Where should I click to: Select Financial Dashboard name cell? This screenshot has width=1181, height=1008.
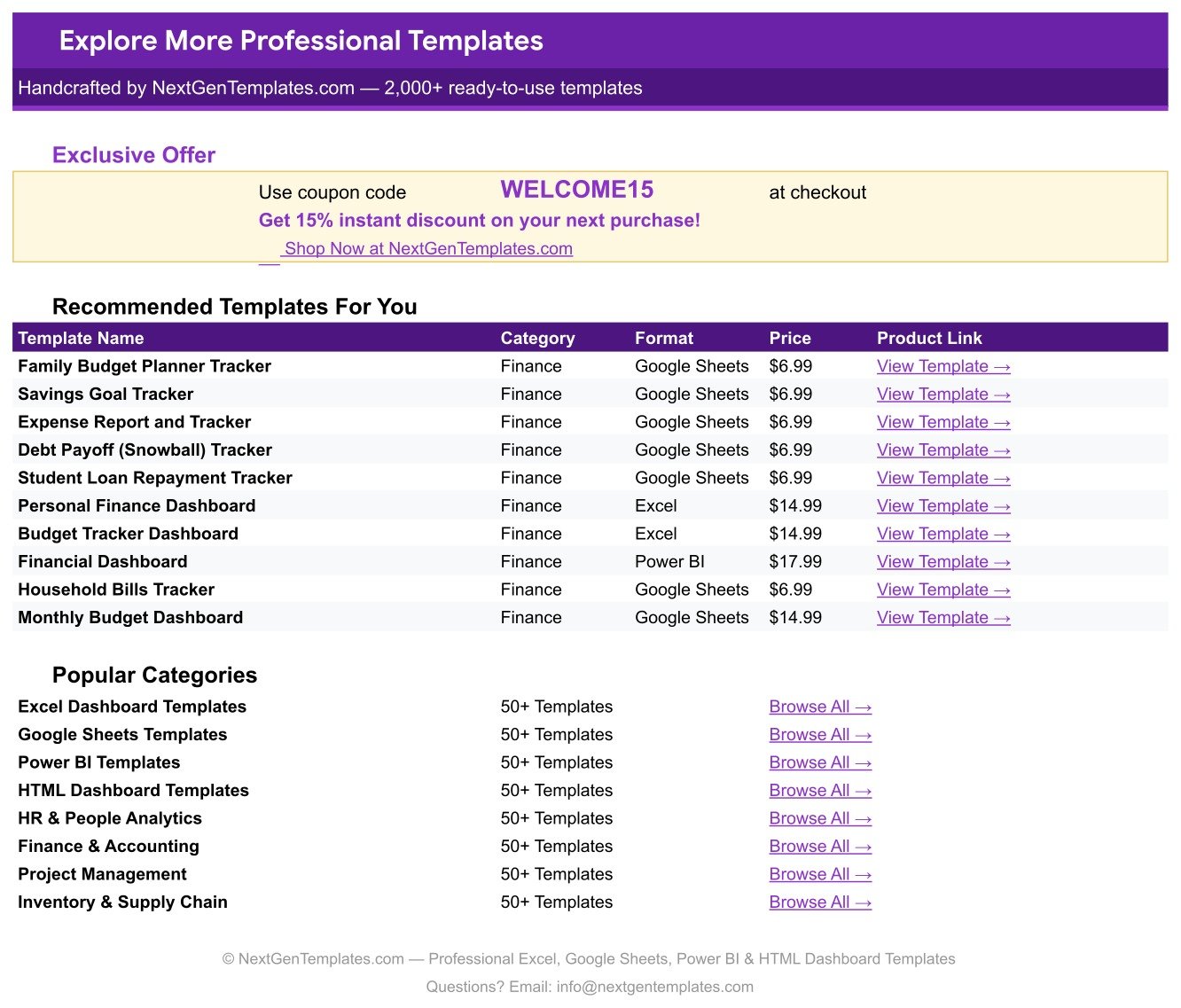pyautogui.click(x=103, y=562)
